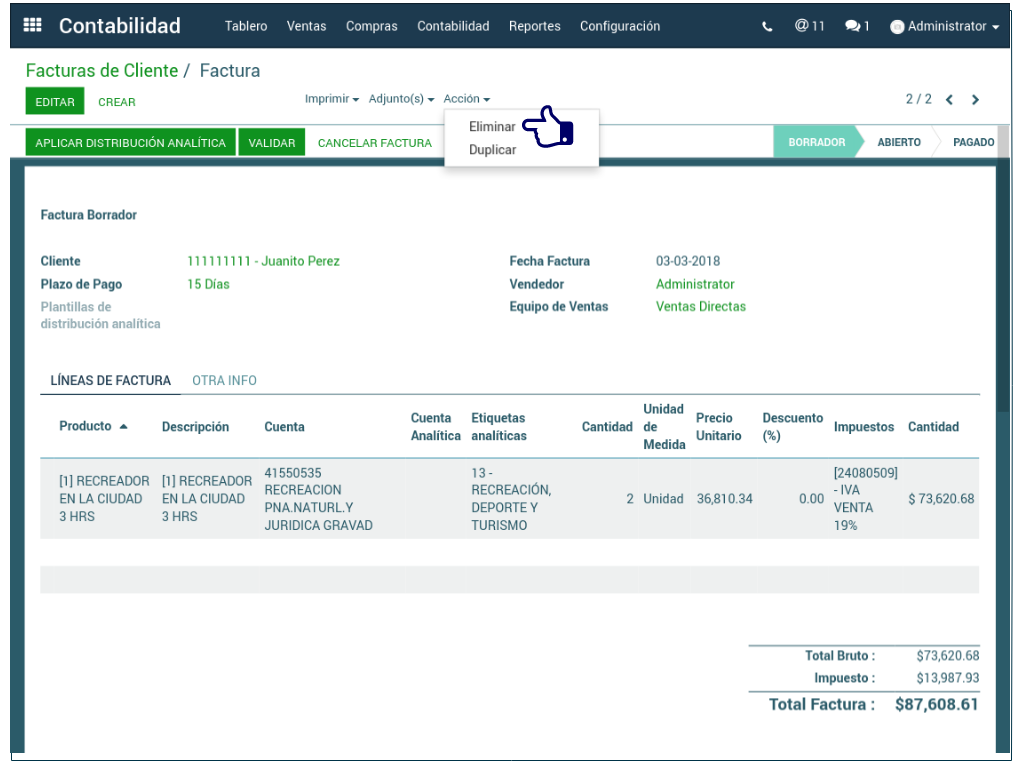This screenshot has width=1023, height=767.
Task: Switch to the Otra Info tab
Action: coord(224,381)
